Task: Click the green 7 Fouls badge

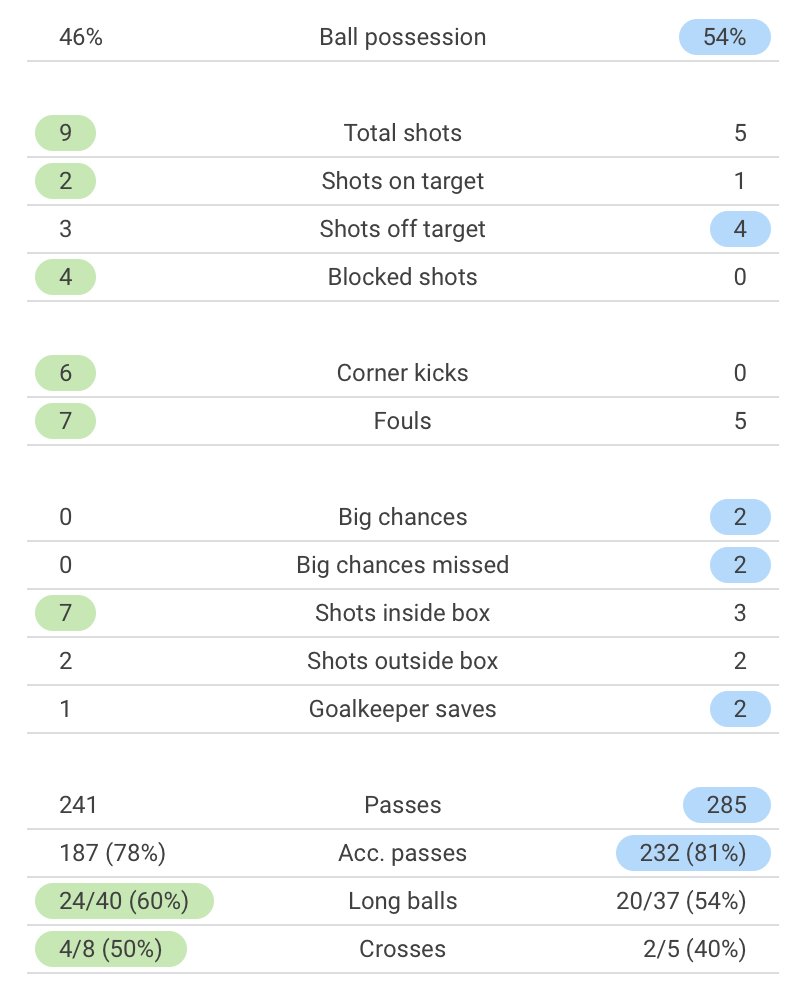Action: (65, 421)
